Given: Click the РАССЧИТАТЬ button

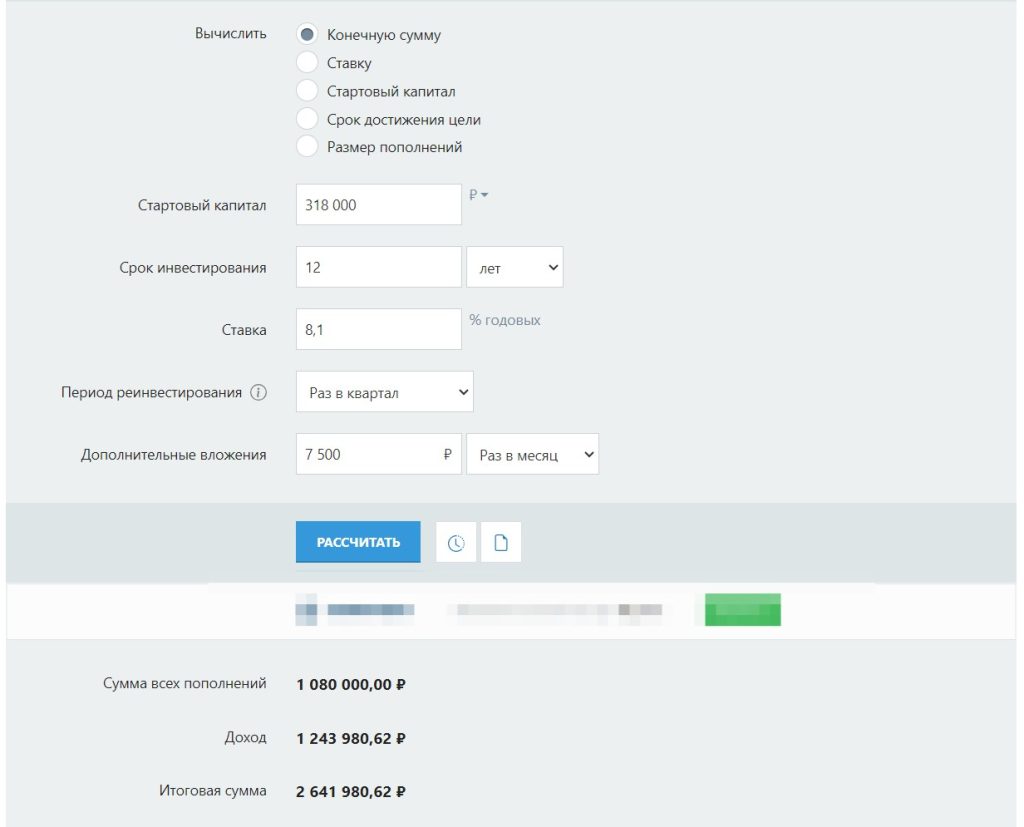Looking at the screenshot, I should (x=358, y=542).
